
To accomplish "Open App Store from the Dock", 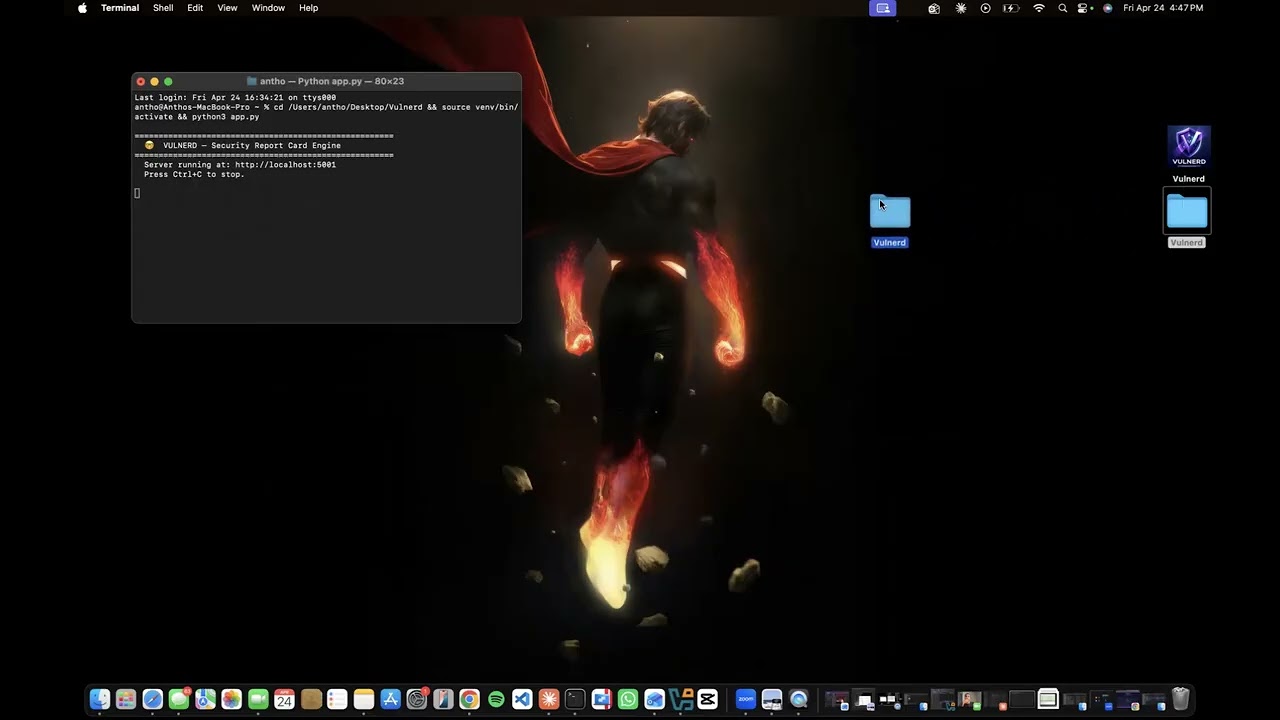I will [390, 699].
